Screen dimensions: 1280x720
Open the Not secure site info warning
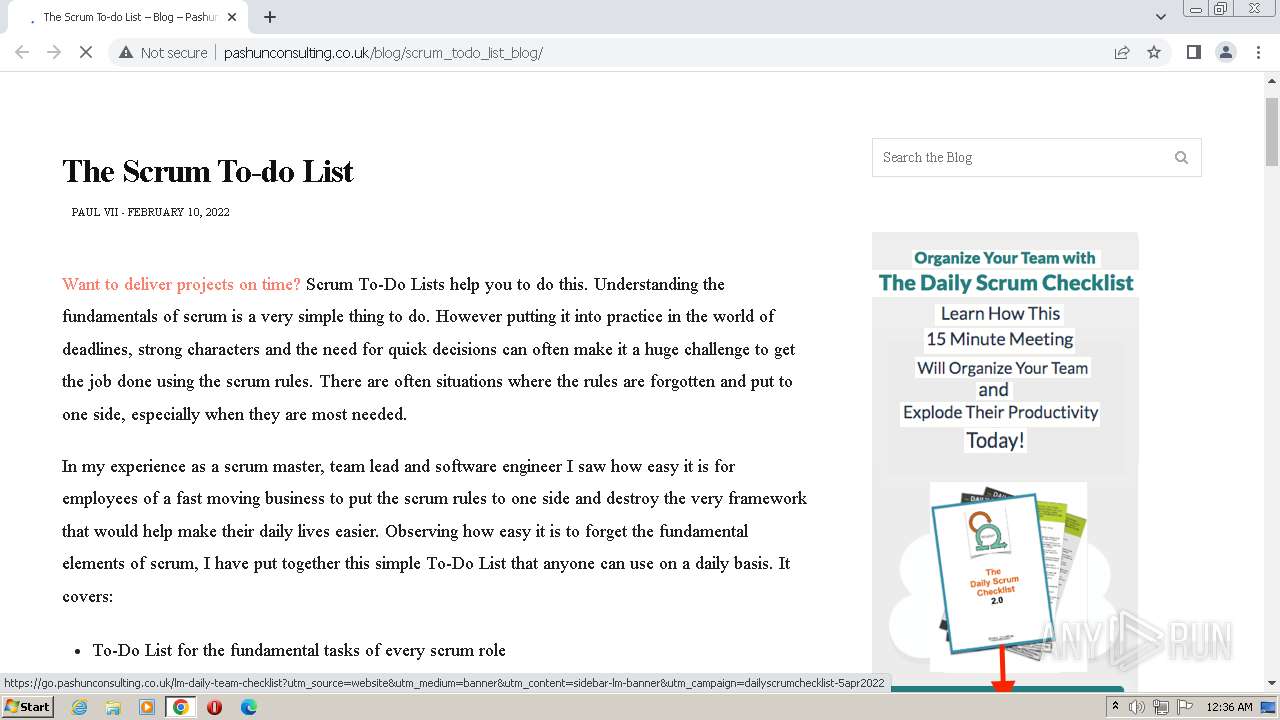163,53
